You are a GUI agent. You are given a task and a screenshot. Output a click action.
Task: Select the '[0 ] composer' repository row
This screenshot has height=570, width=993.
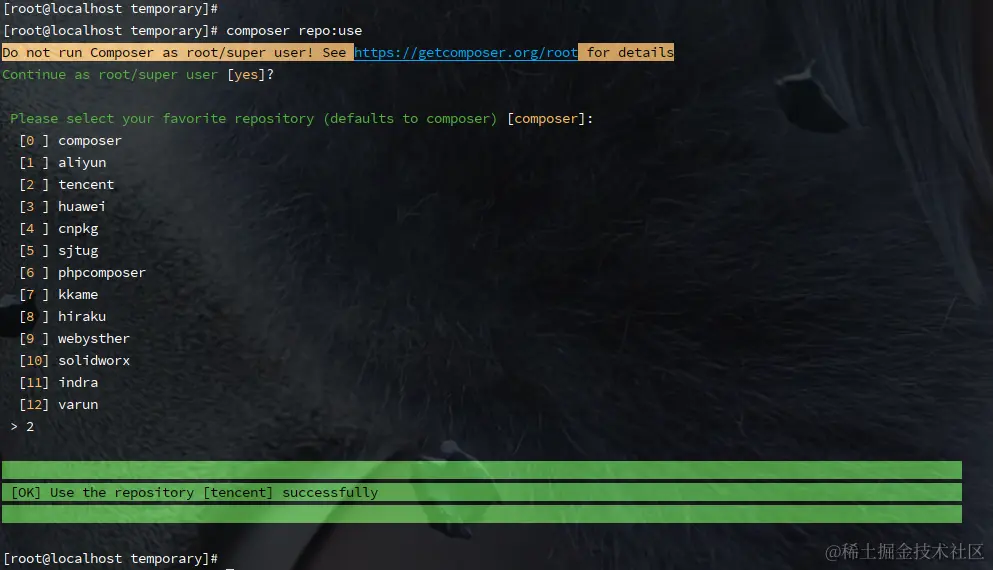(x=70, y=141)
